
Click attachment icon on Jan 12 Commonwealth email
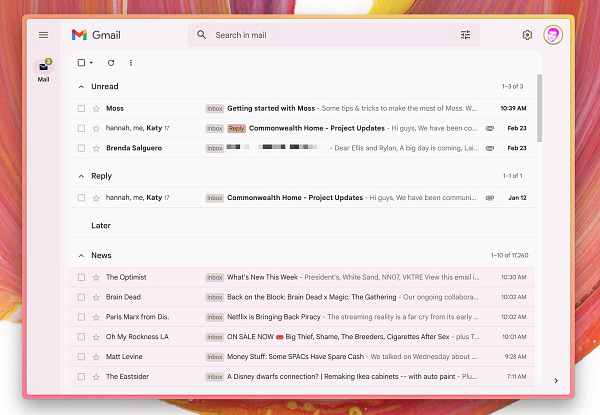[489, 198]
